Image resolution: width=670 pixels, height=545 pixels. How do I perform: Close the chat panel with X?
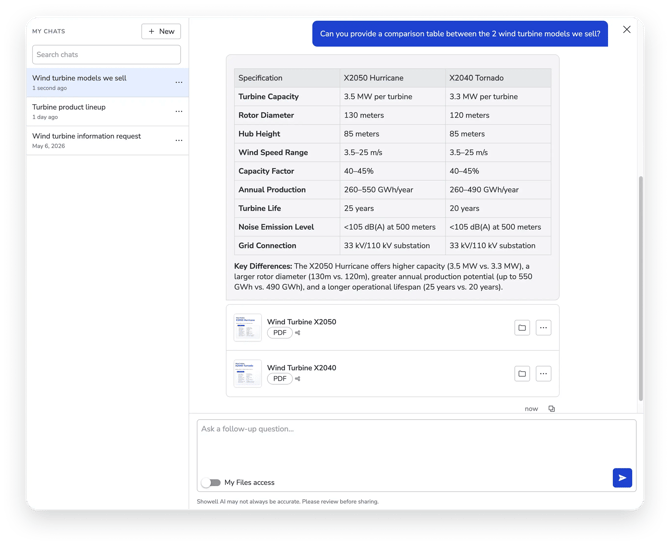pyautogui.click(x=626, y=29)
